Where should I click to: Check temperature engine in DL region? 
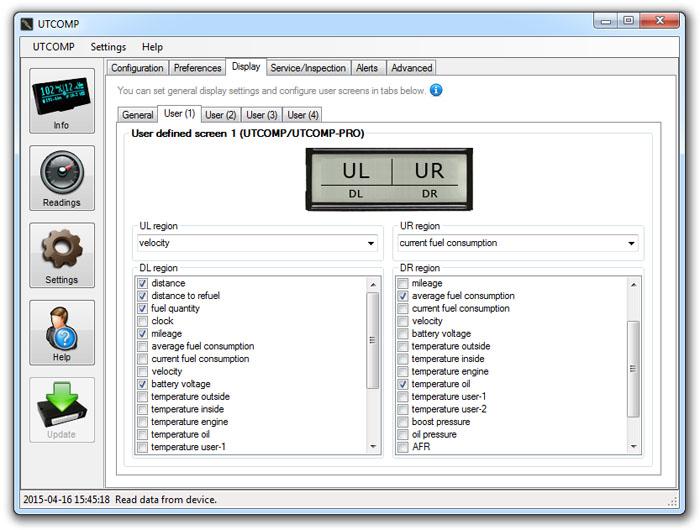(142, 422)
